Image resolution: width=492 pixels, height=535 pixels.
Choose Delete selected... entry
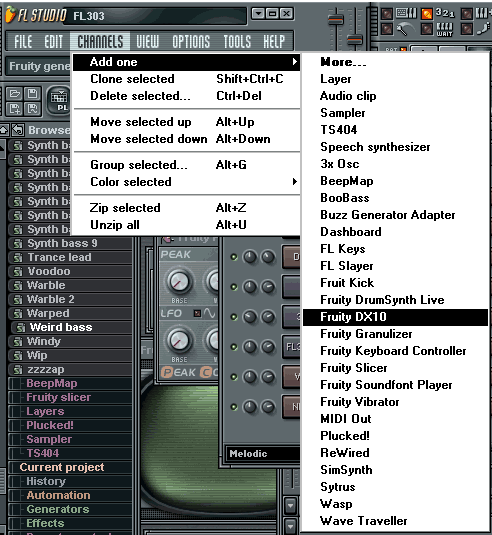tap(187, 96)
